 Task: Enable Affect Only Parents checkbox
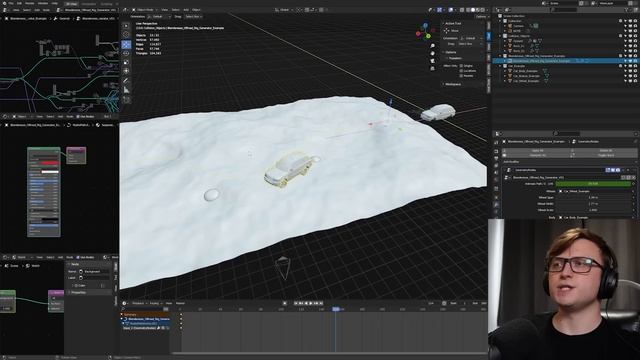[461, 76]
